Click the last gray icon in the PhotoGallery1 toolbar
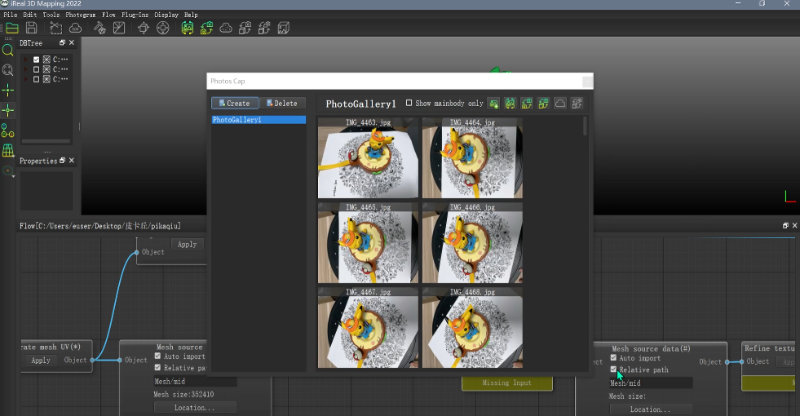Image resolution: width=800 pixels, height=416 pixels. [577, 103]
